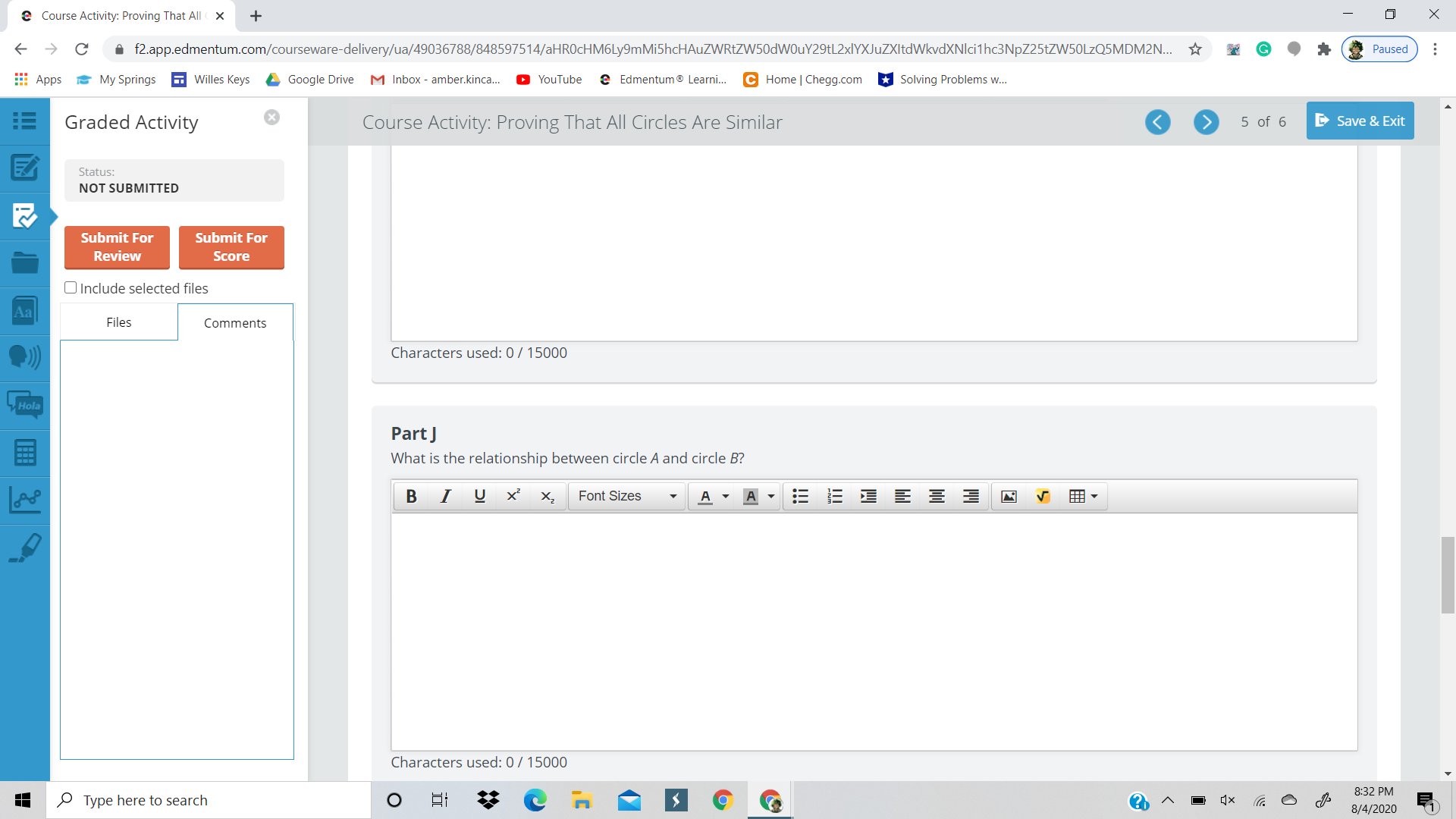Screen dimensions: 1456x819
Task: Toggle underline formatting
Action: tap(479, 496)
